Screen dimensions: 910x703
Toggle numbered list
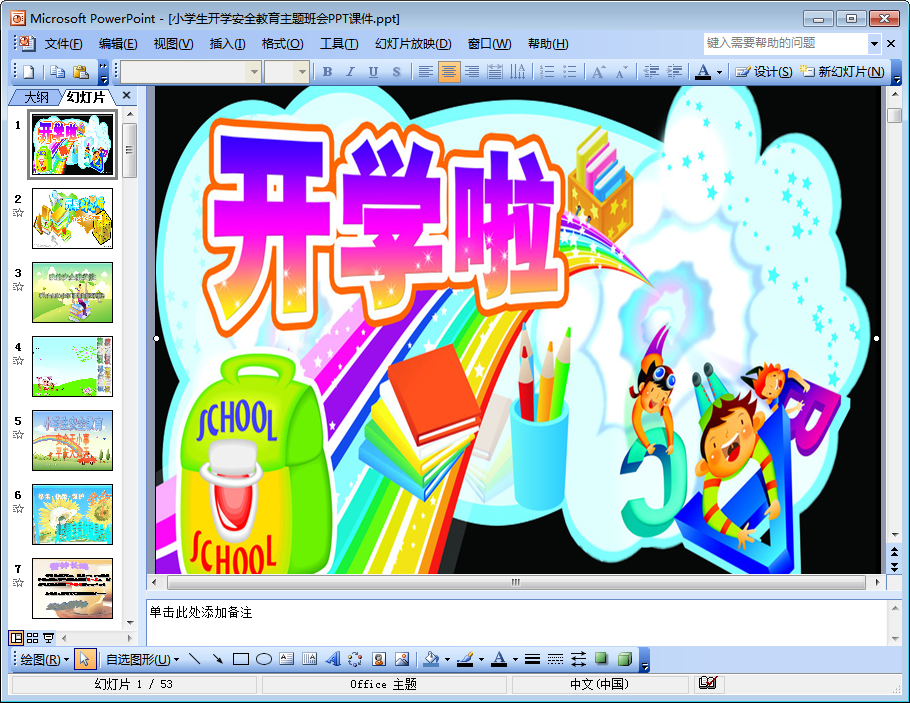[547, 72]
